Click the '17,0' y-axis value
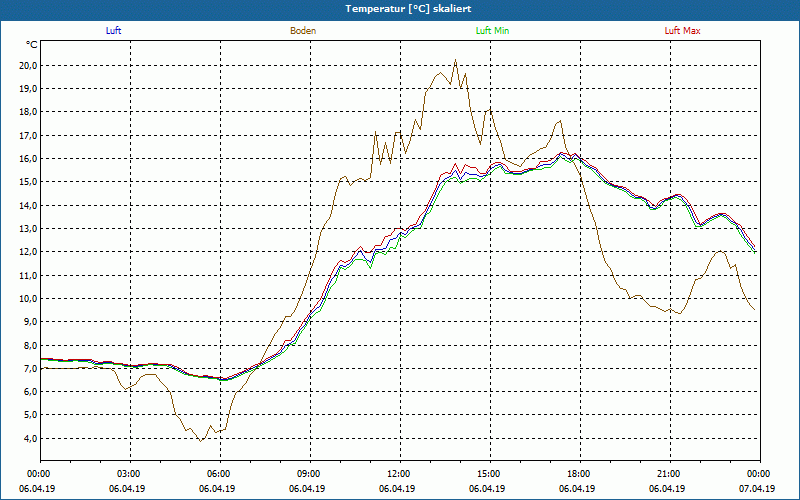Image resolution: width=800 pixels, height=500 pixels. [28, 135]
